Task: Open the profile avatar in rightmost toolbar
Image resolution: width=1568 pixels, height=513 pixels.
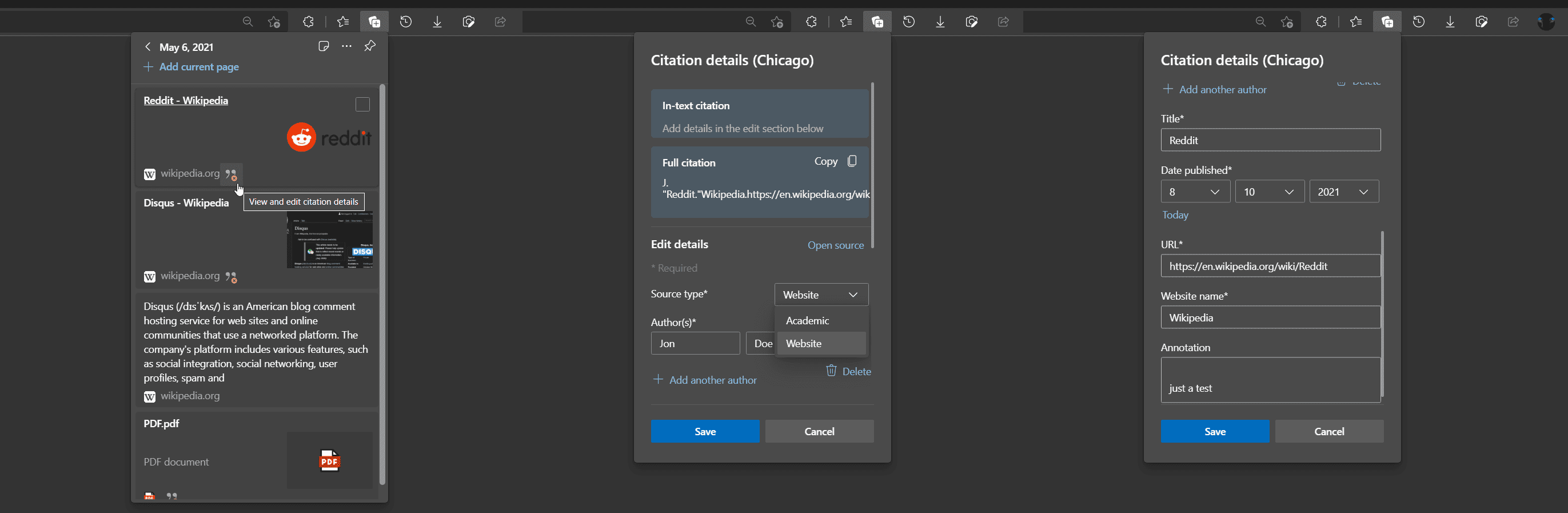Action: (1546, 22)
